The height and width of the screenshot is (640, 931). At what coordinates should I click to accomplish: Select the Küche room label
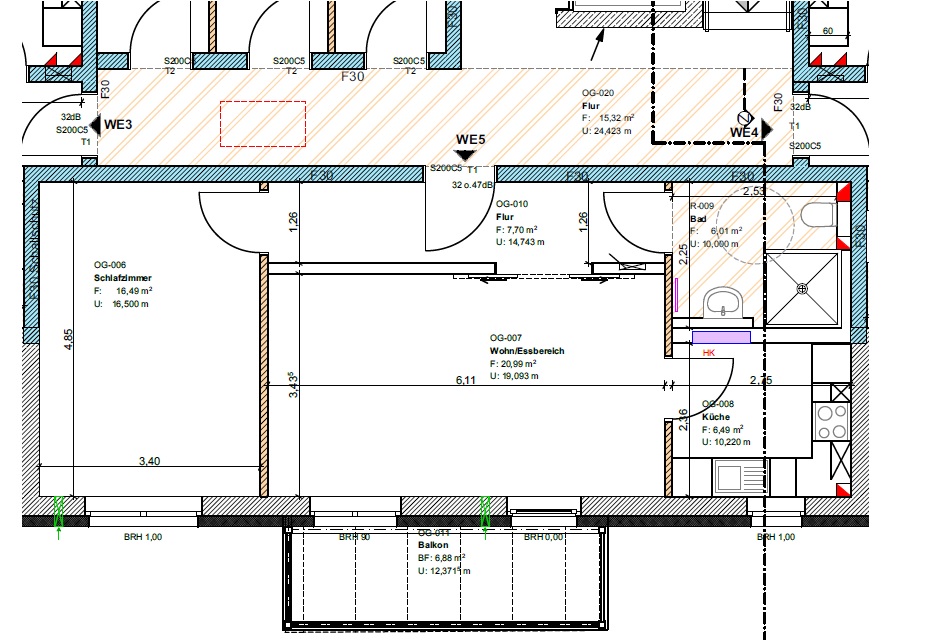[715, 417]
